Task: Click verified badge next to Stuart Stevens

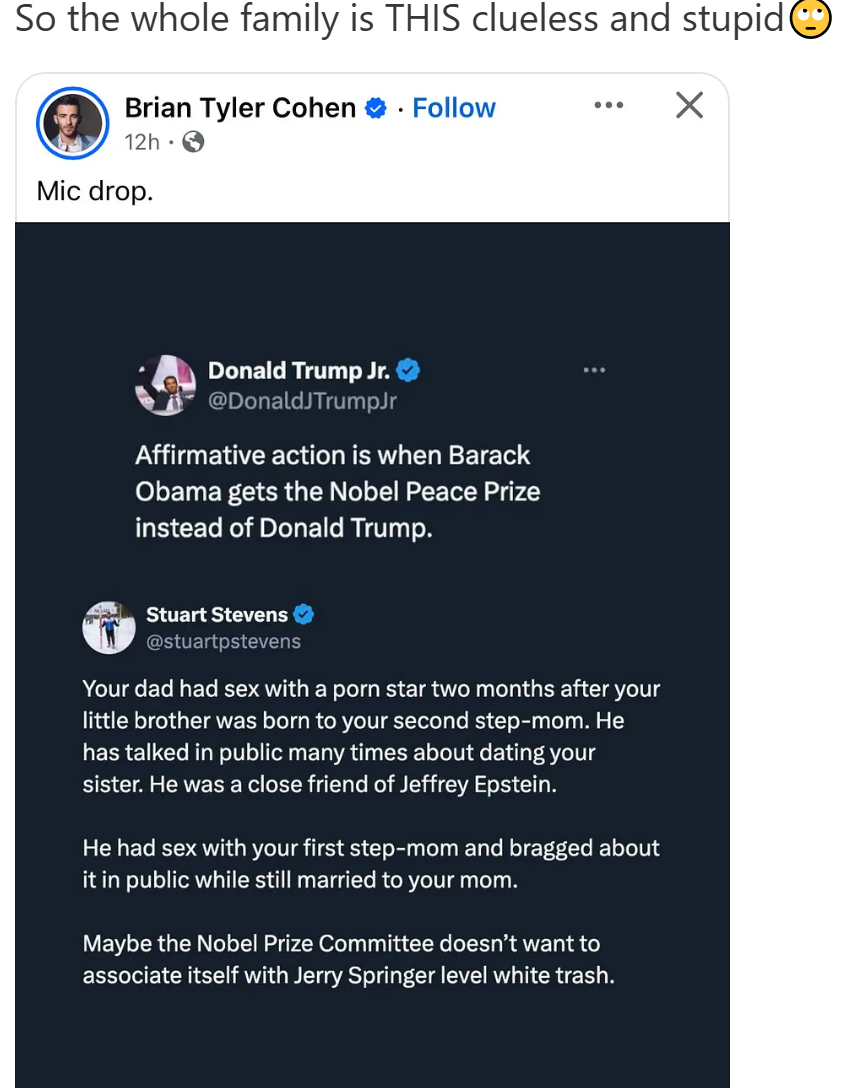Action: pyautogui.click(x=303, y=614)
